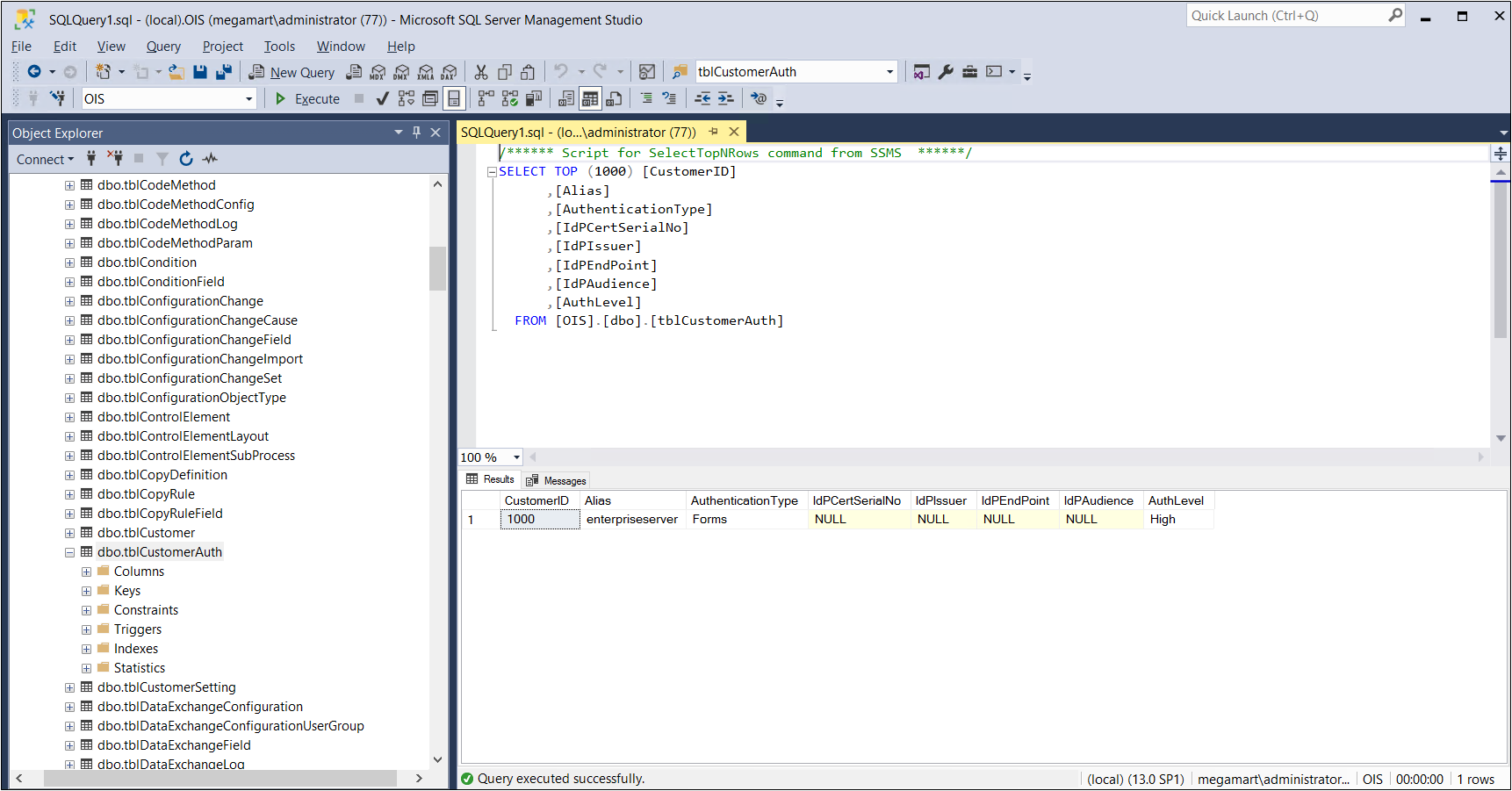Toggle Include Actual Execution Plan

tap(486, 98)
